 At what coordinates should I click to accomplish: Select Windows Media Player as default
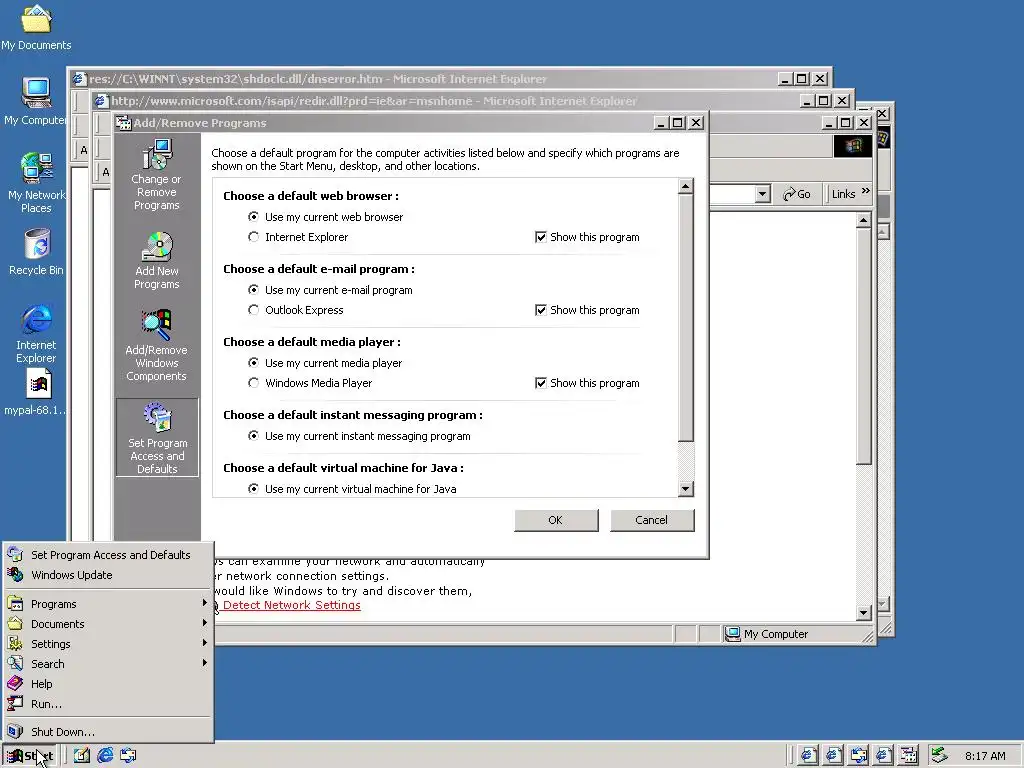tap(253, 383)
